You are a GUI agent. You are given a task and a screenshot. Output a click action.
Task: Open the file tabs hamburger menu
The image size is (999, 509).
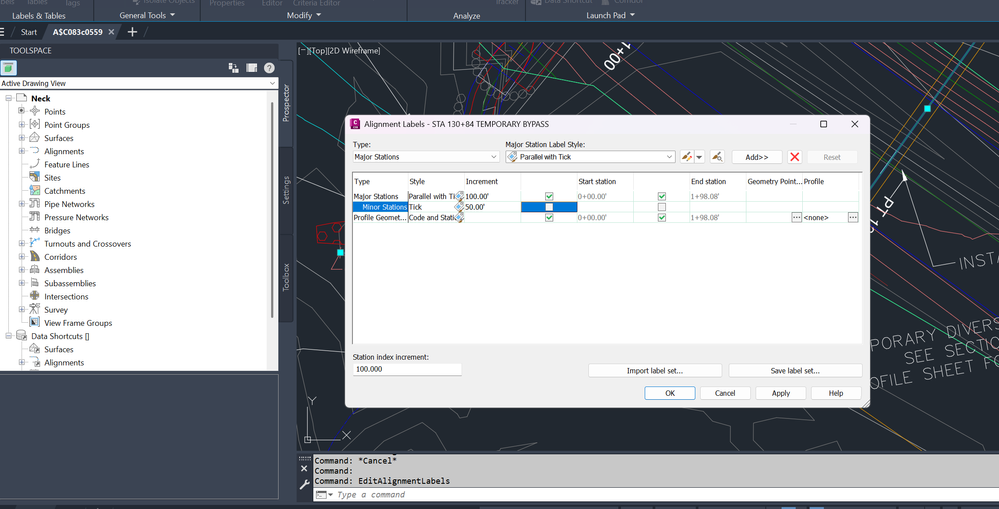click(3, 32)
